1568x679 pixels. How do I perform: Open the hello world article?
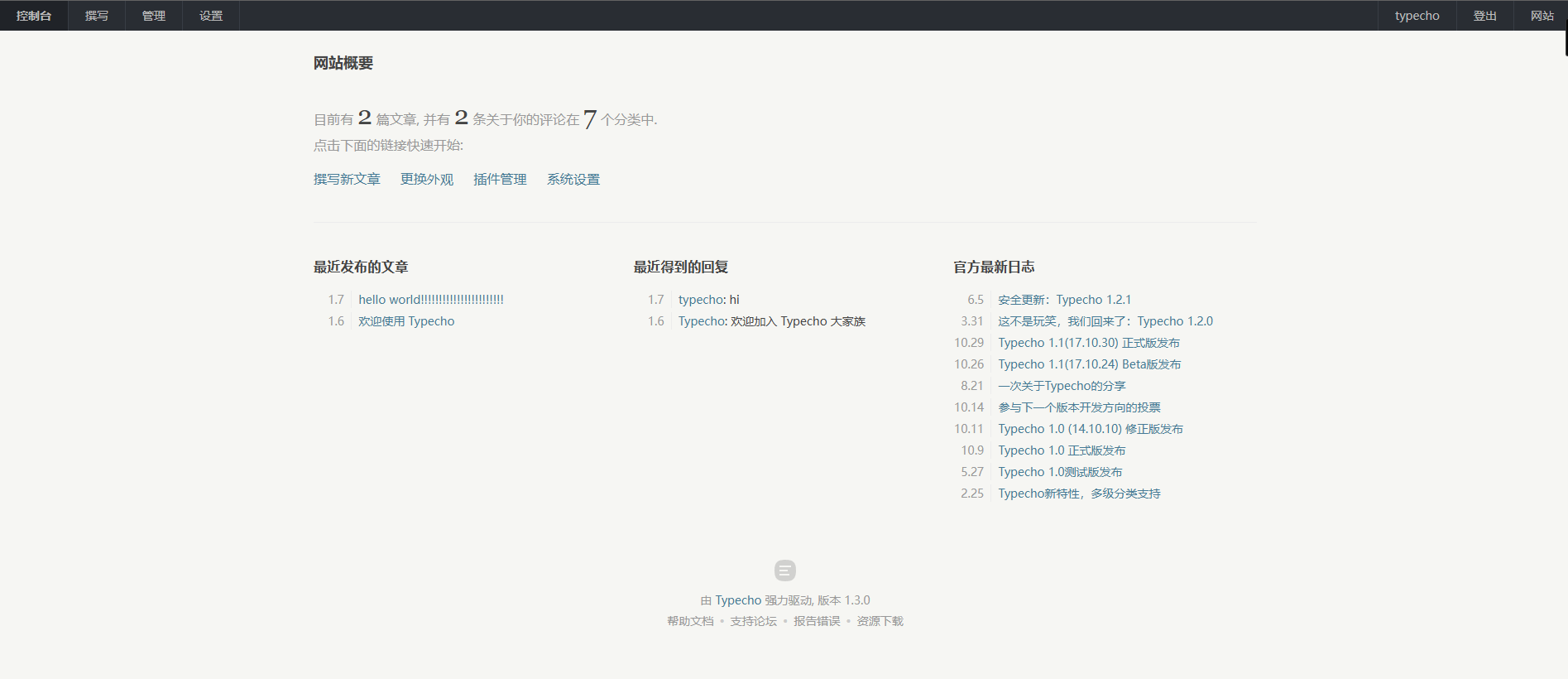430,300
